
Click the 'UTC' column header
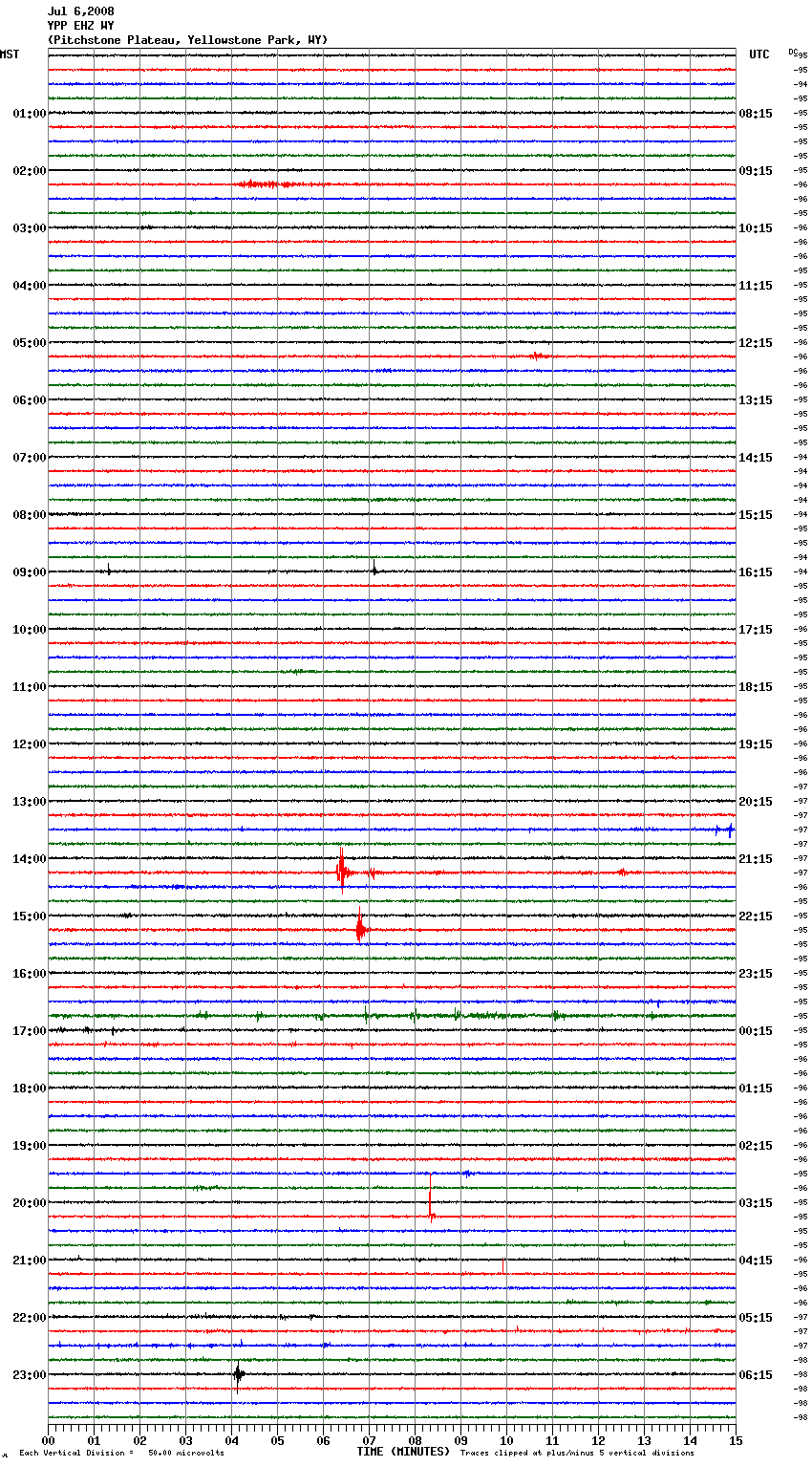(759, 54)
